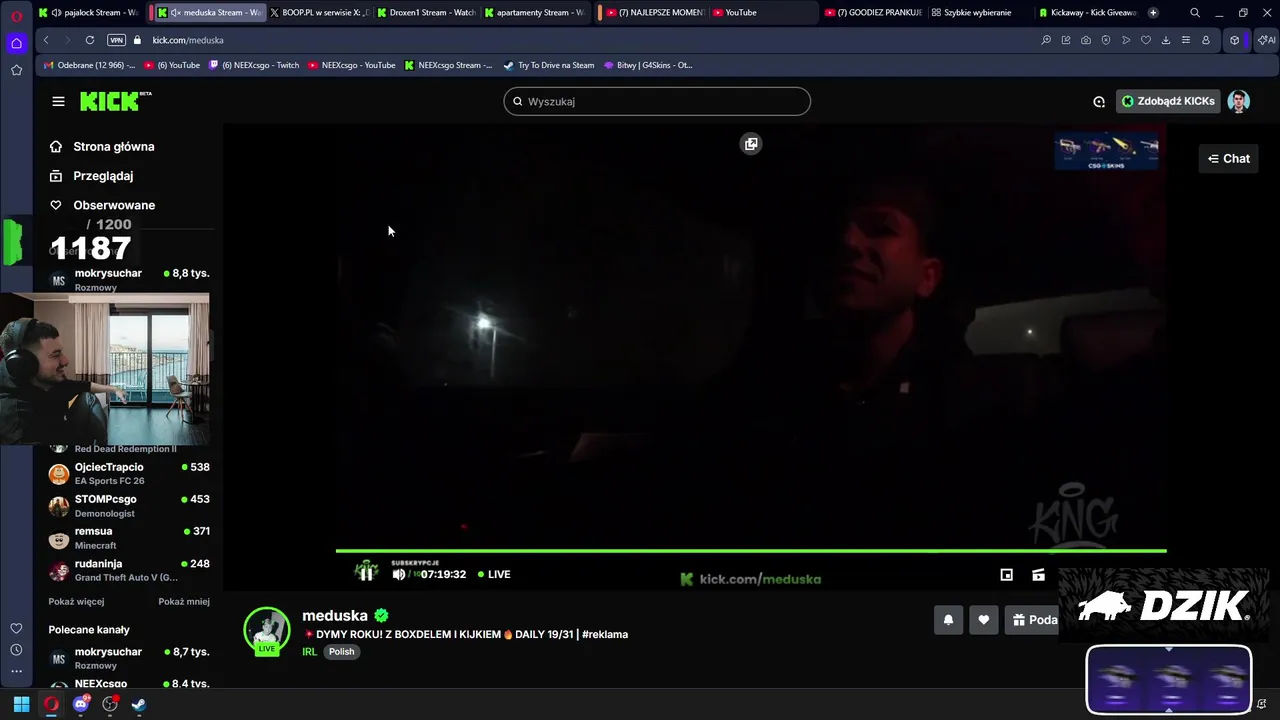Click the Podaruj gift button
Image resolution: width=1280 pixels, height=720 pixels.
pos(1033,620)
